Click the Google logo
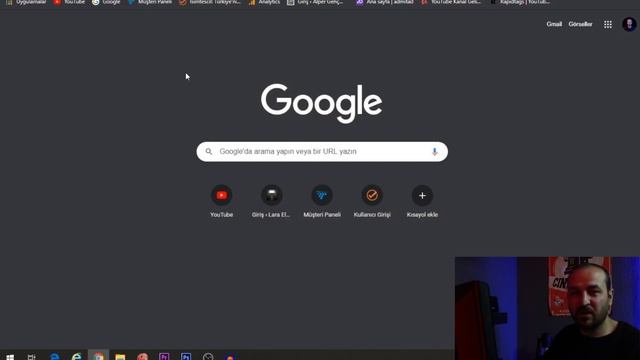 point(322,103)
